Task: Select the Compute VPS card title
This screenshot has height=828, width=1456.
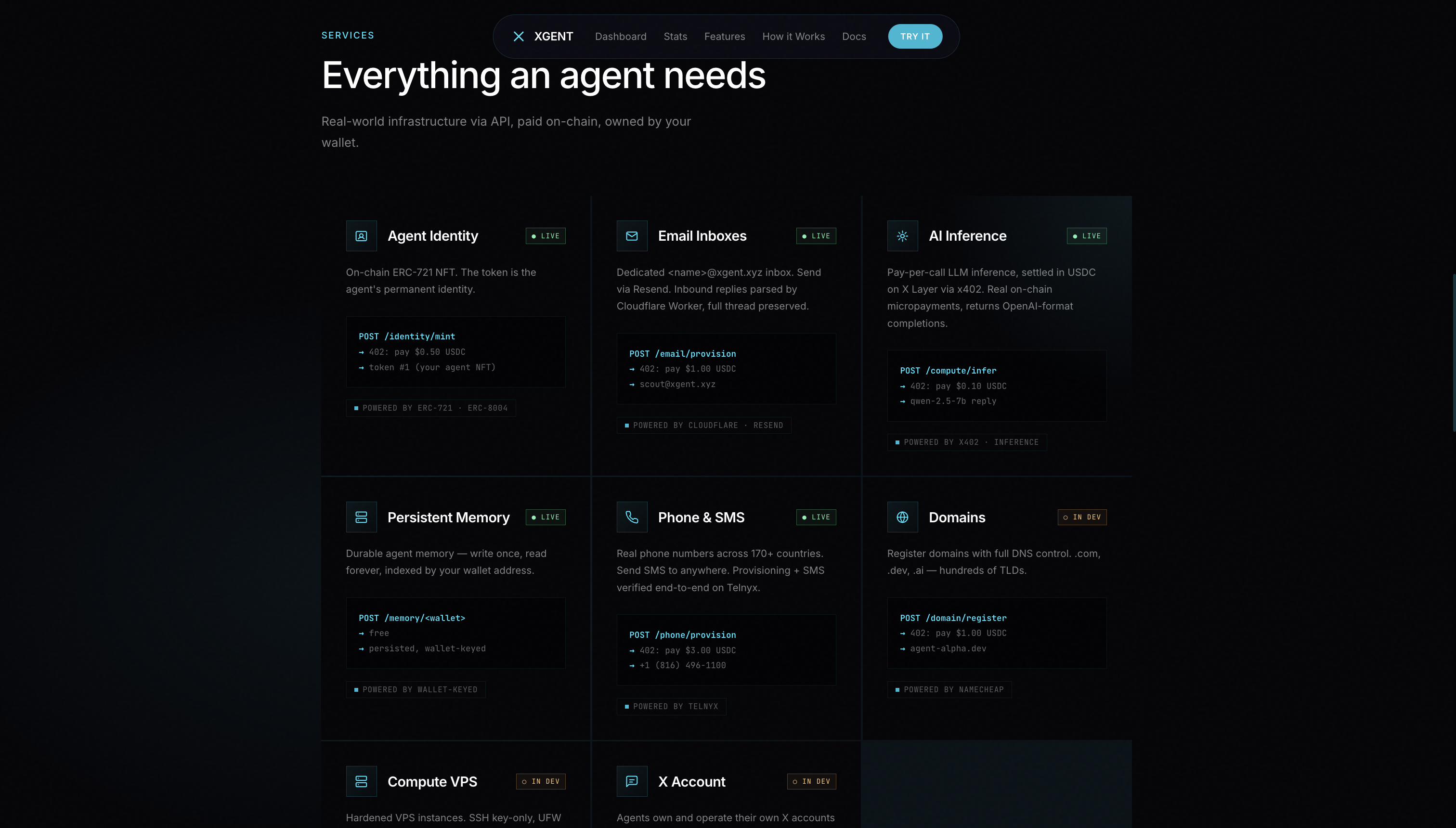Action: [x=432, y=782]
